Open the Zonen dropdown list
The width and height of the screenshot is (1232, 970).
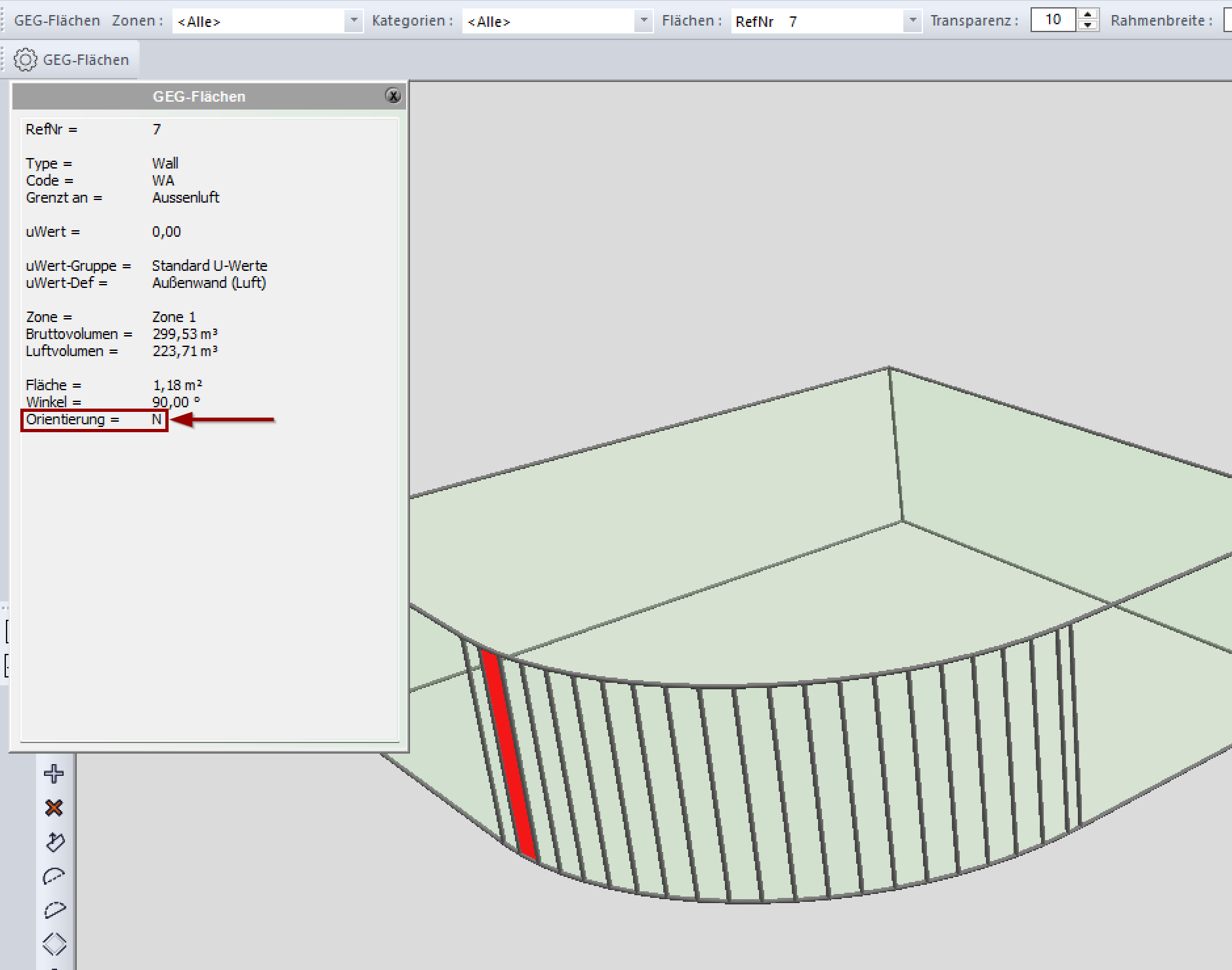pos(354,21)
